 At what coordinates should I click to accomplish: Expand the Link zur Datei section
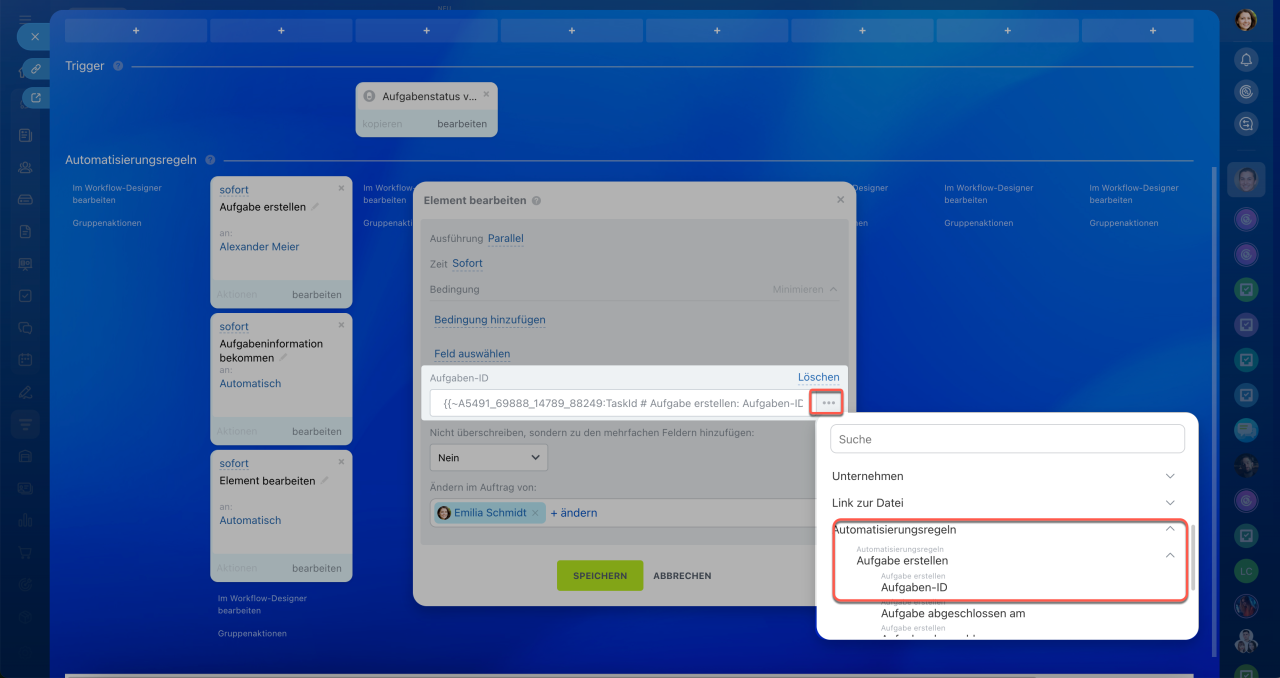point(1004,503)
